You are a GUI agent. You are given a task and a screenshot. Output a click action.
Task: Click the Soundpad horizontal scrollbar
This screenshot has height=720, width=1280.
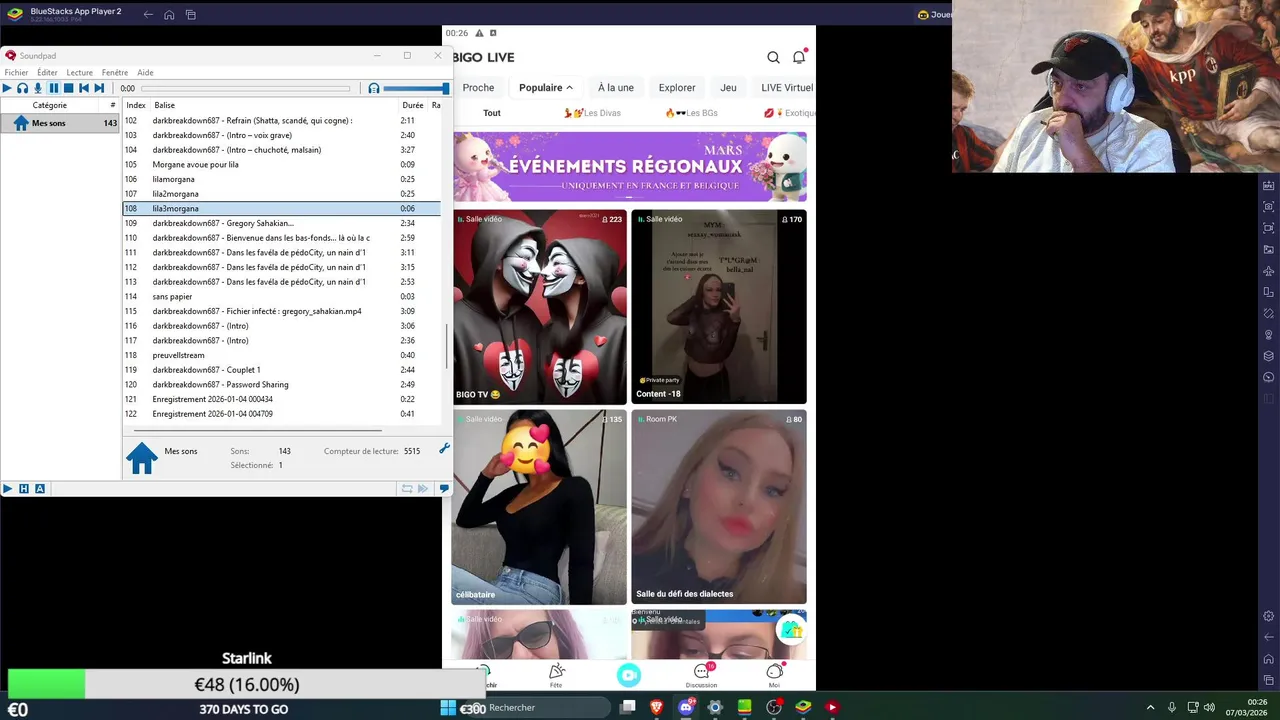point(258,430)
